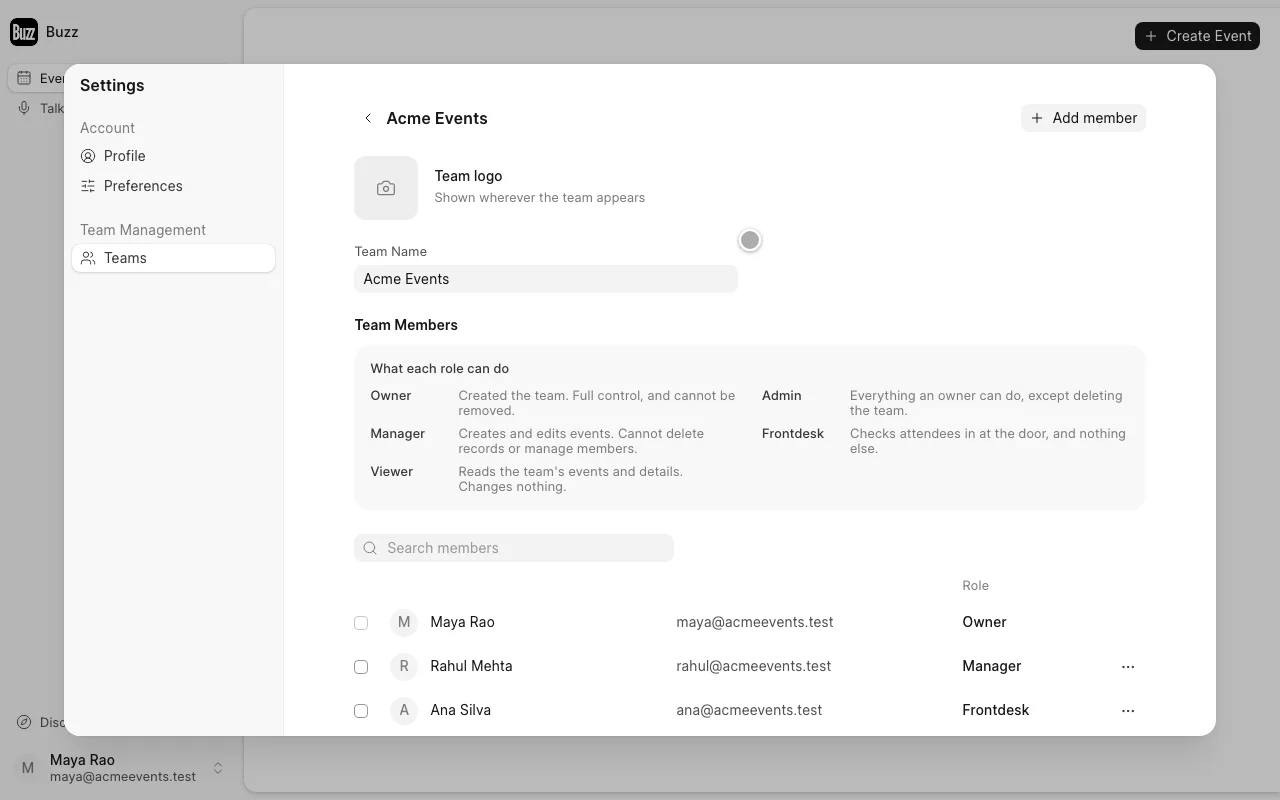Viewport: 1280px width, 800px height.
Task: Tick the checkbox for Maya Rao
Action: click(361, 623)
